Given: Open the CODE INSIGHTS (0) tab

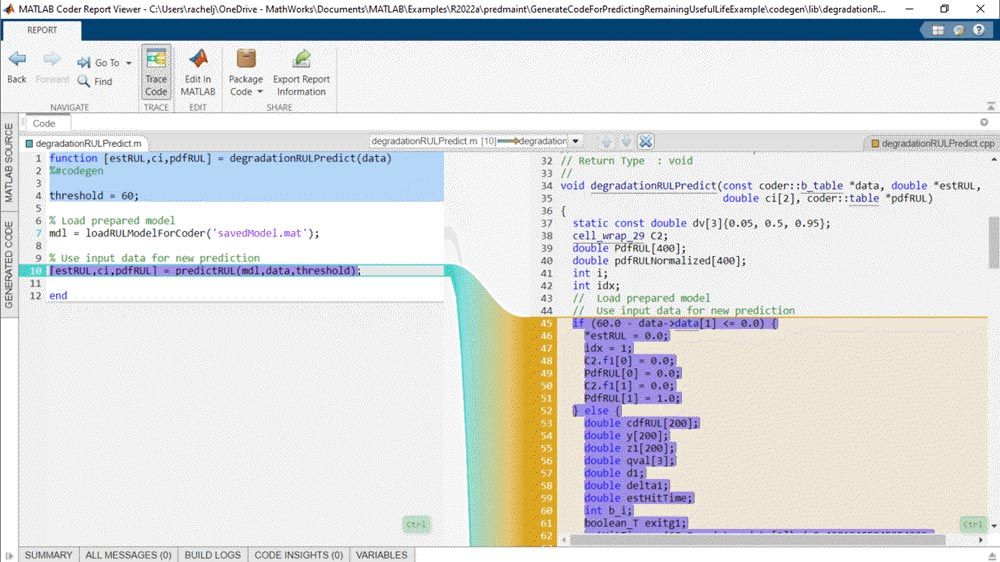Looking at the screenshot, I should tap(299, 554).
